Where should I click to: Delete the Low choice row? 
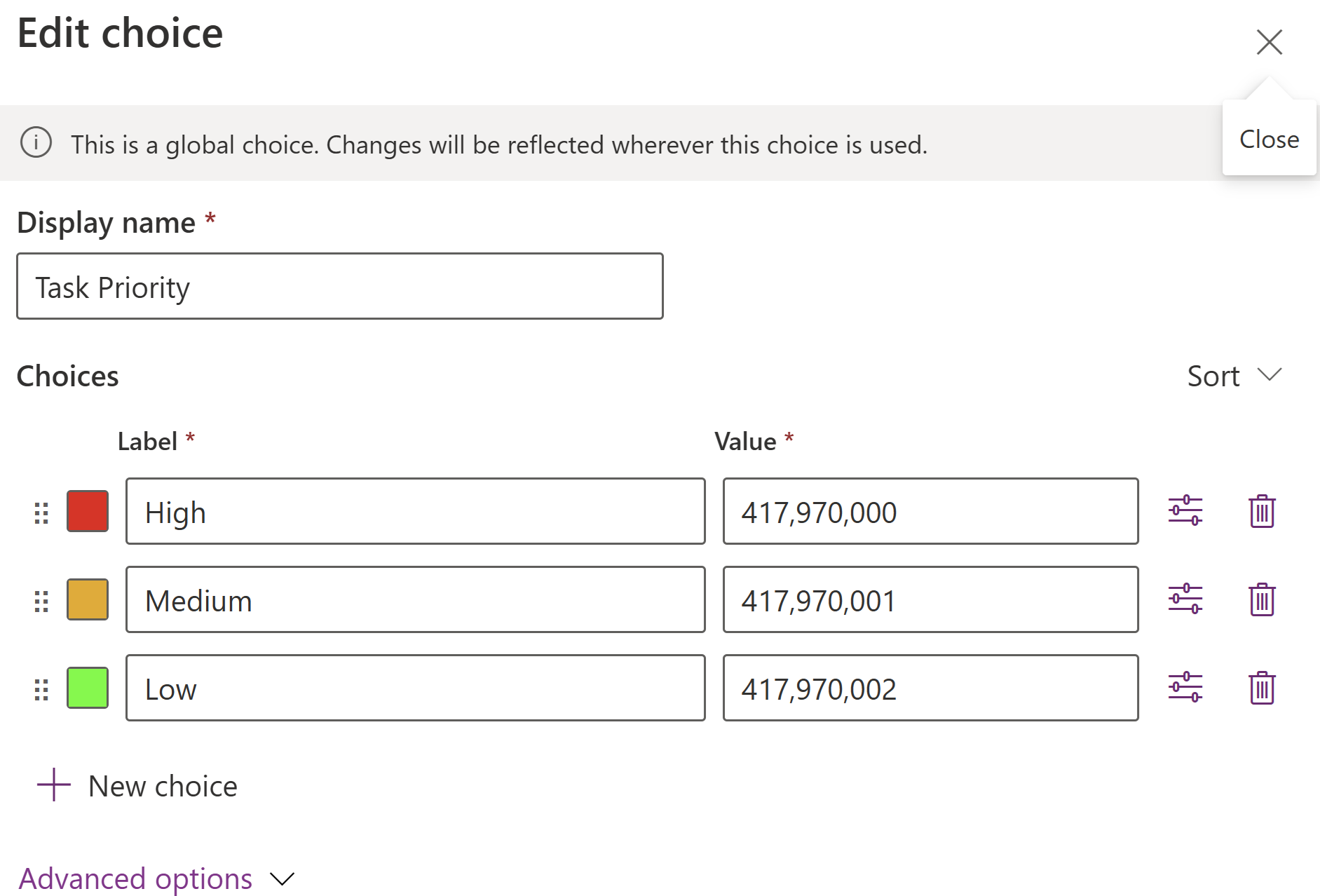tap(1261, 688)
